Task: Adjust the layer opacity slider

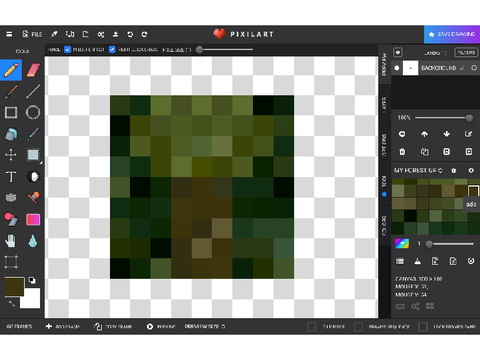Action: coord(443,118)
